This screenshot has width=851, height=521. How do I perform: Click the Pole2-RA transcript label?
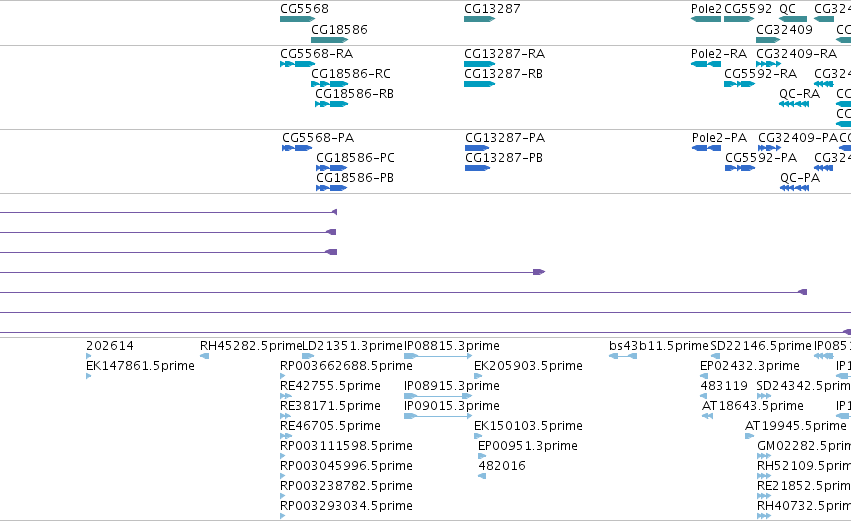pos(719,54)
